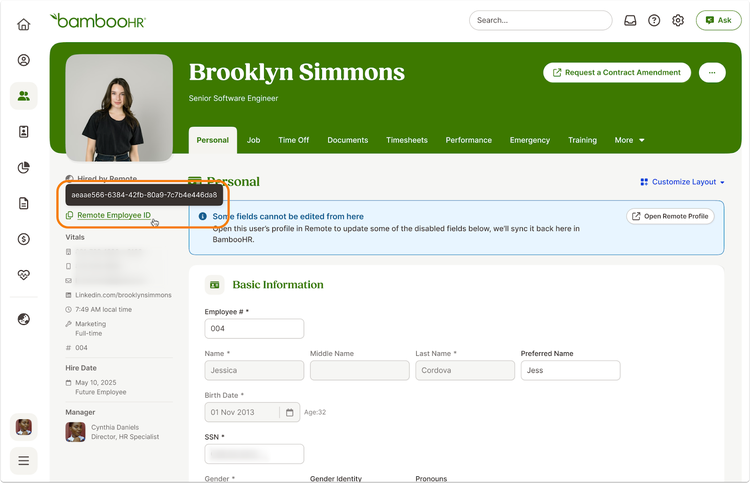
Task: Click Cynthia Daniels manager name
Action: 115,427
